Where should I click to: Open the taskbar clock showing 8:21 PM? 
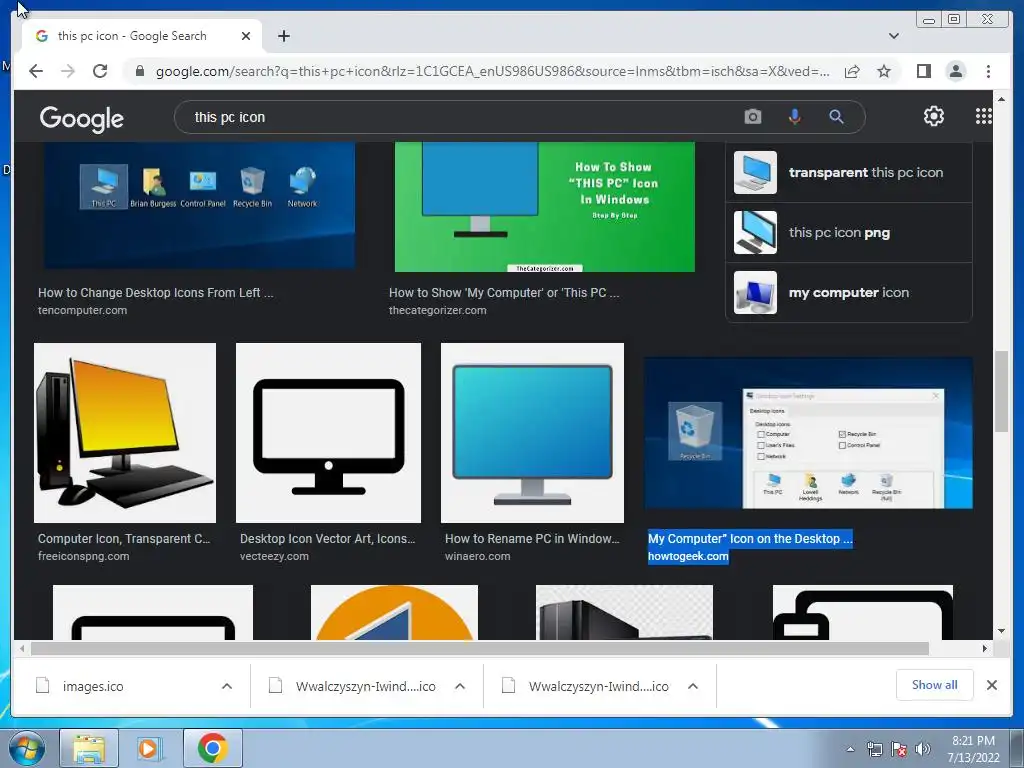point(973,749)
